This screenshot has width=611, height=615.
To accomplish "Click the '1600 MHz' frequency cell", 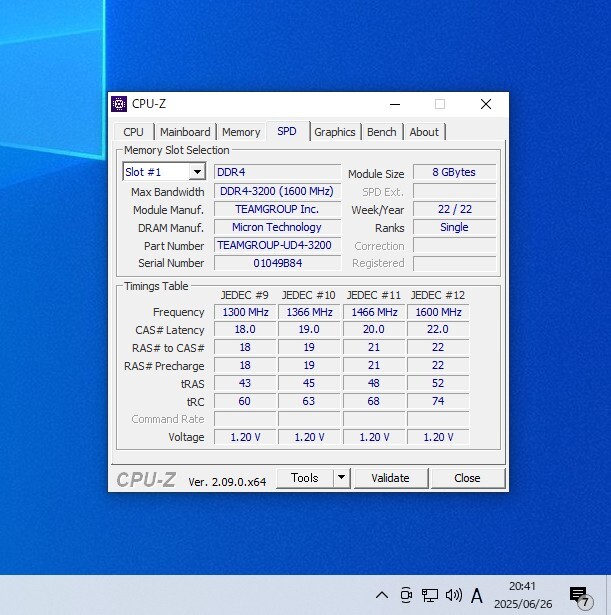I will coord(438,312).
